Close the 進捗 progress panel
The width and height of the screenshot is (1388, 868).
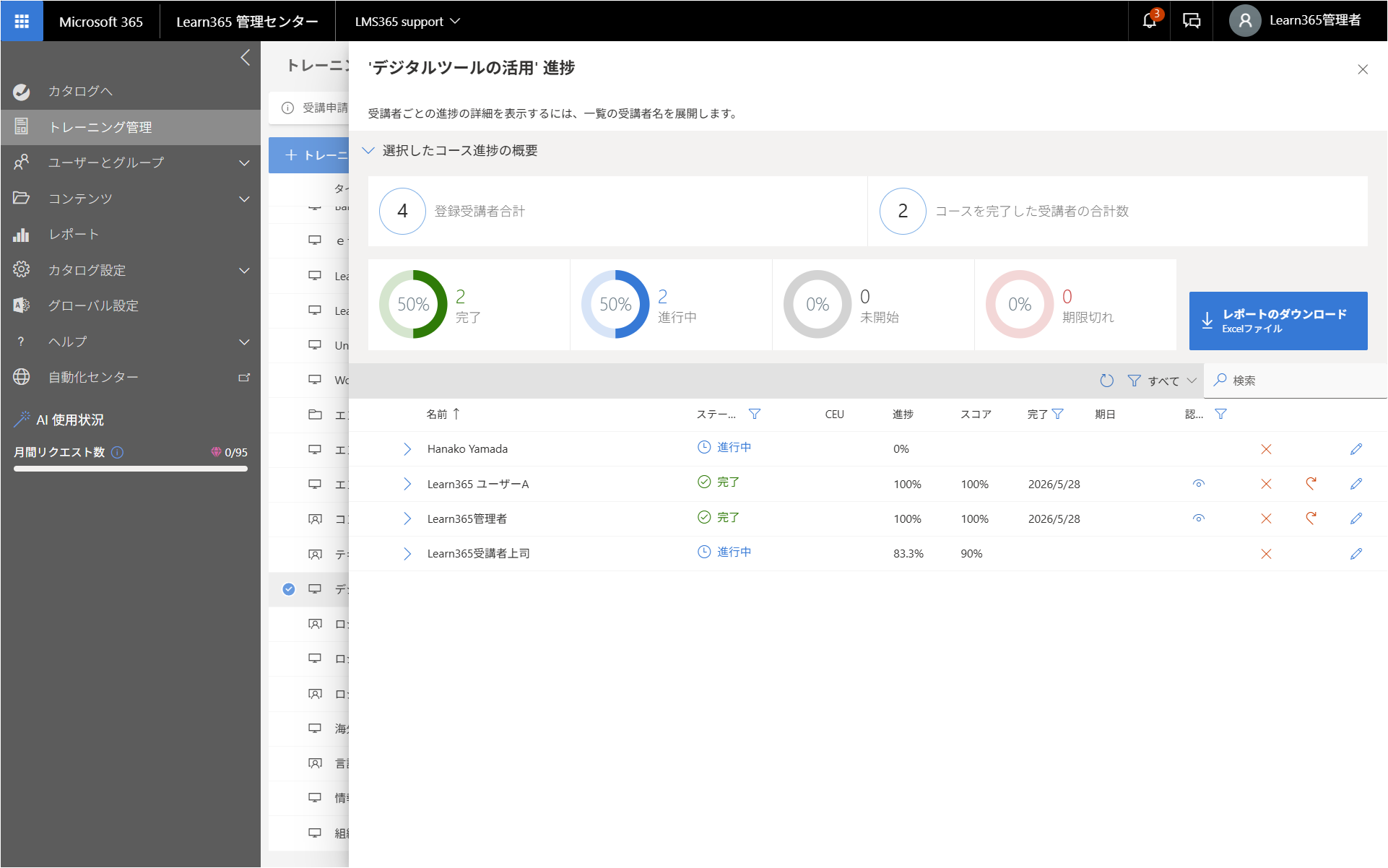(x=1363, y=69)
